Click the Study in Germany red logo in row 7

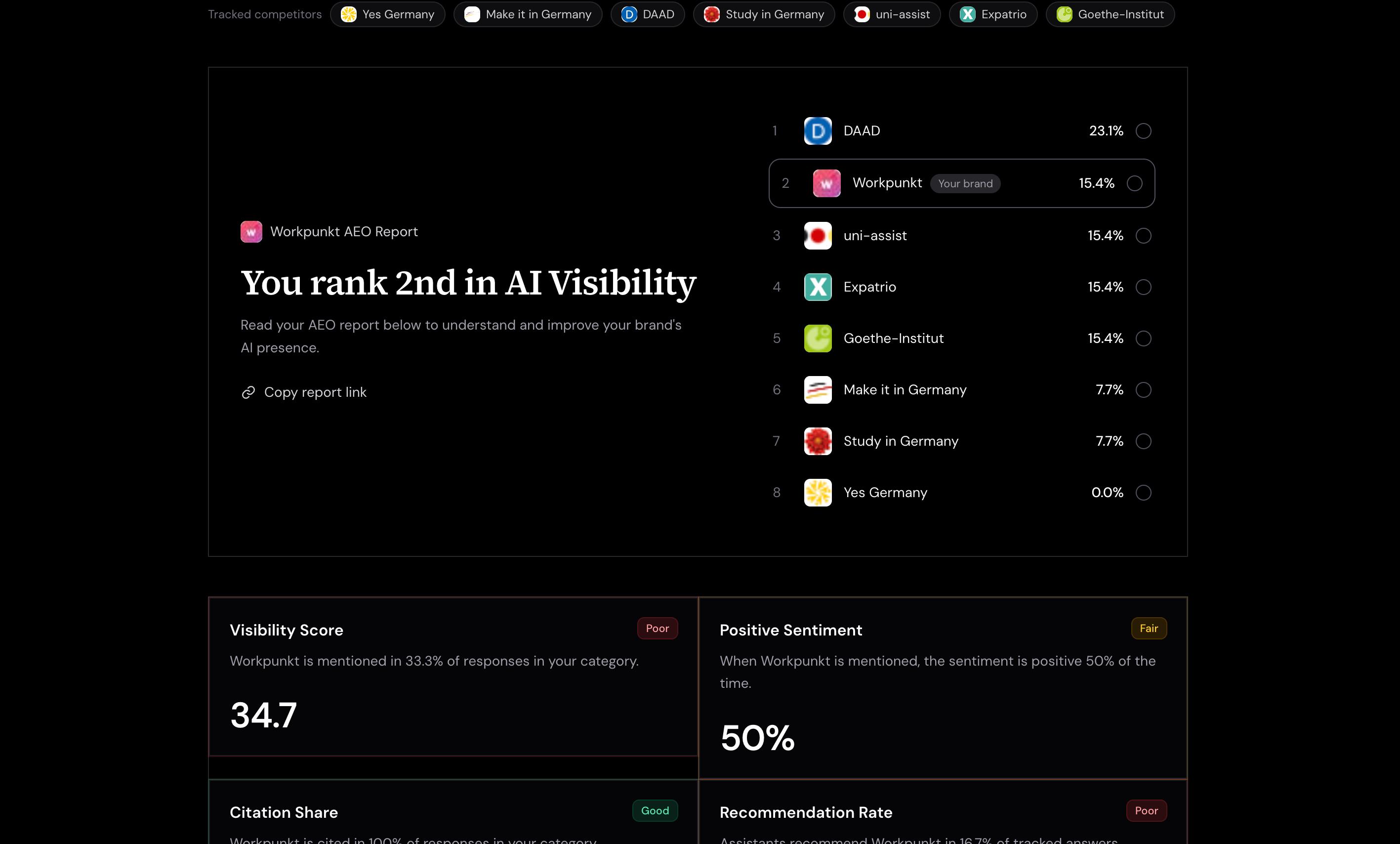(x=818, y=441)
